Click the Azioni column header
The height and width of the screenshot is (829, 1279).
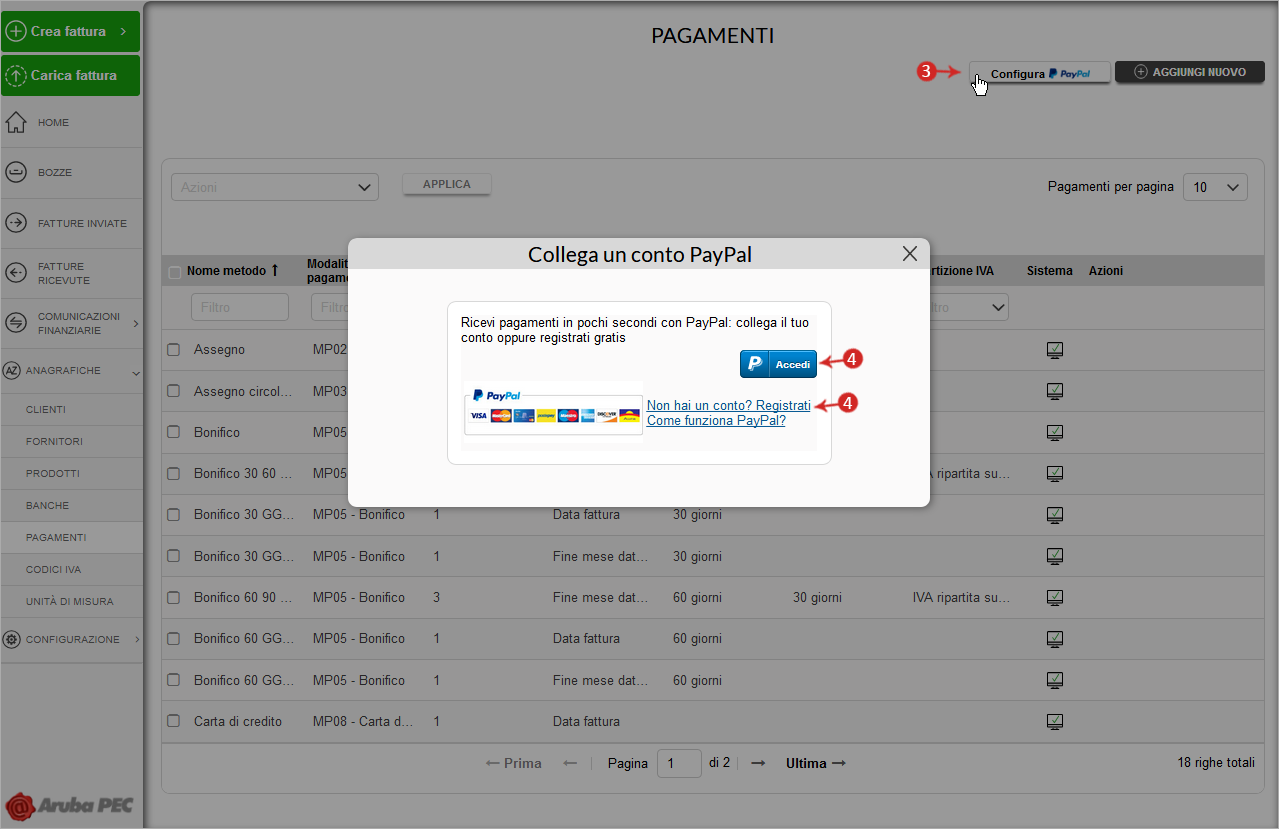point(1106,271)
